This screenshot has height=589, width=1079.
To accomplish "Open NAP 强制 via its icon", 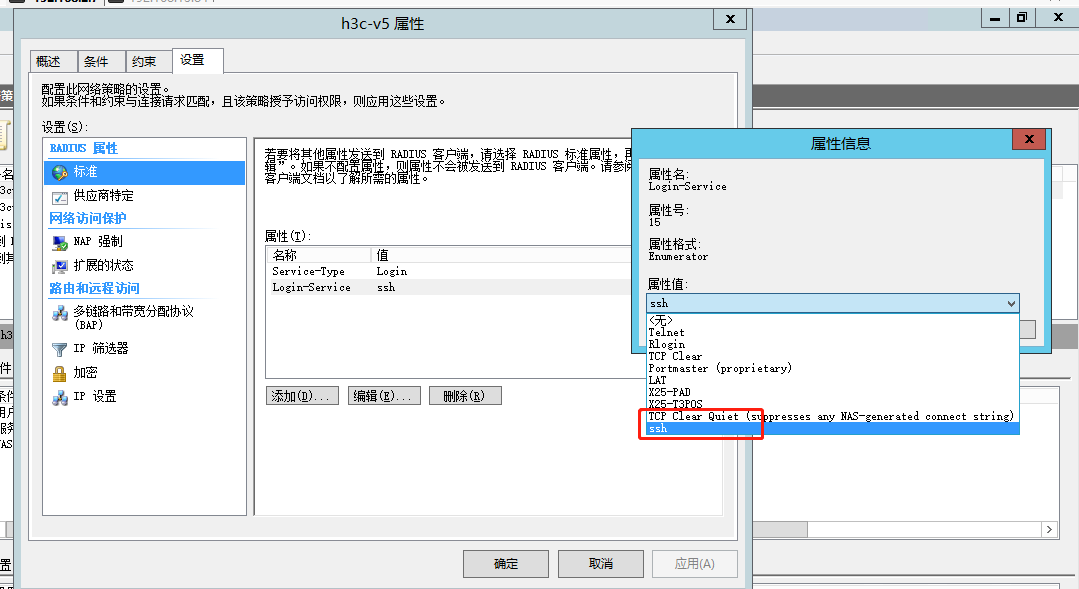I will pos(59,242).
